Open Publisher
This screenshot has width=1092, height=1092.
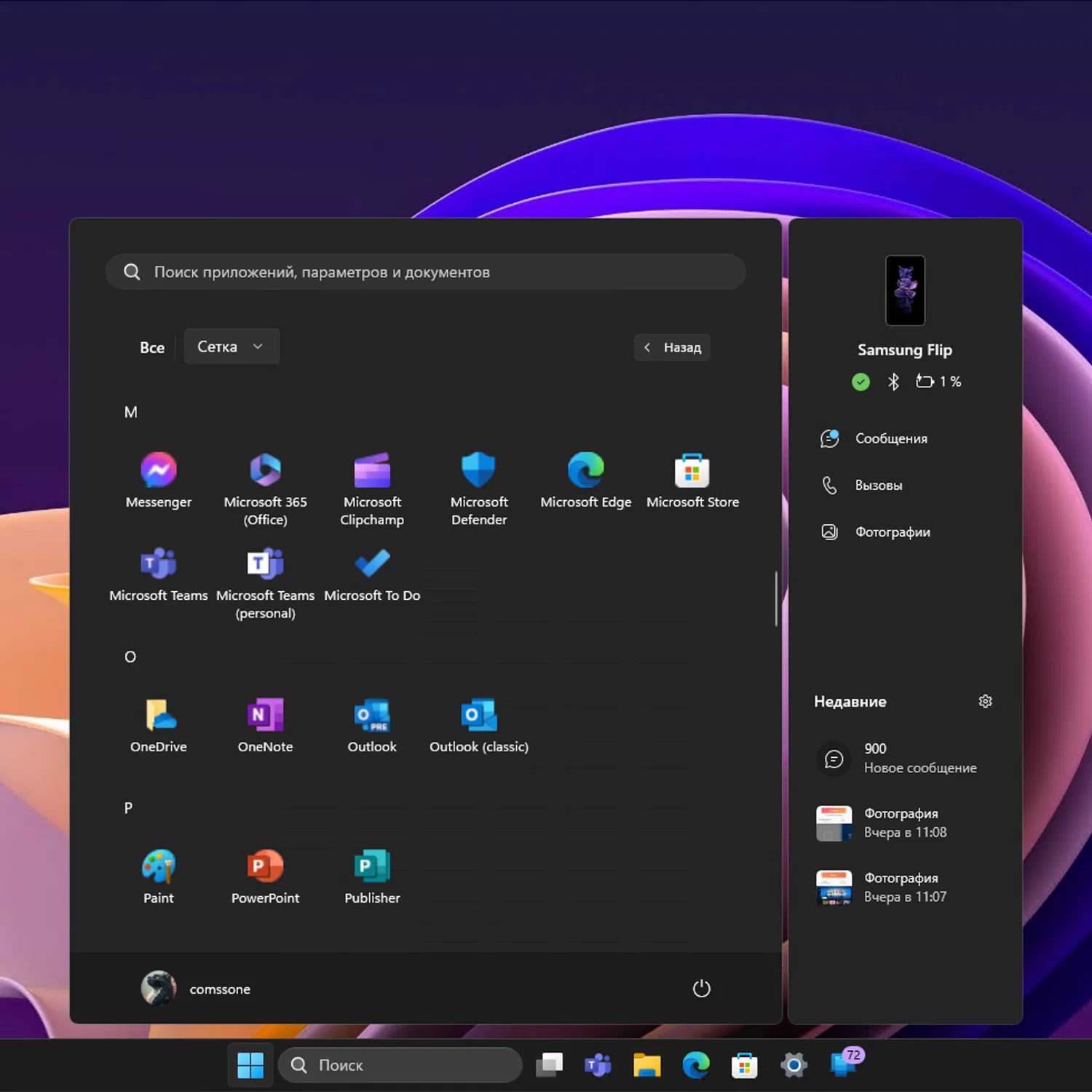click(372, 877)
